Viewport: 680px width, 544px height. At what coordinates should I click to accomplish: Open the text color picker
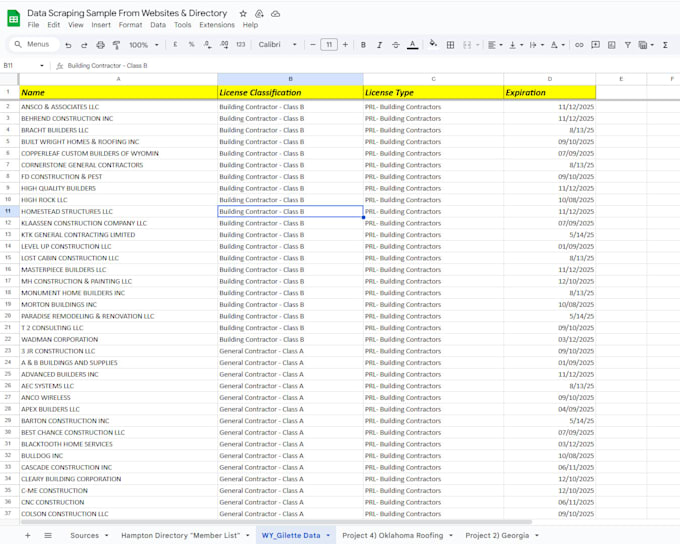[x=412, y=45]
